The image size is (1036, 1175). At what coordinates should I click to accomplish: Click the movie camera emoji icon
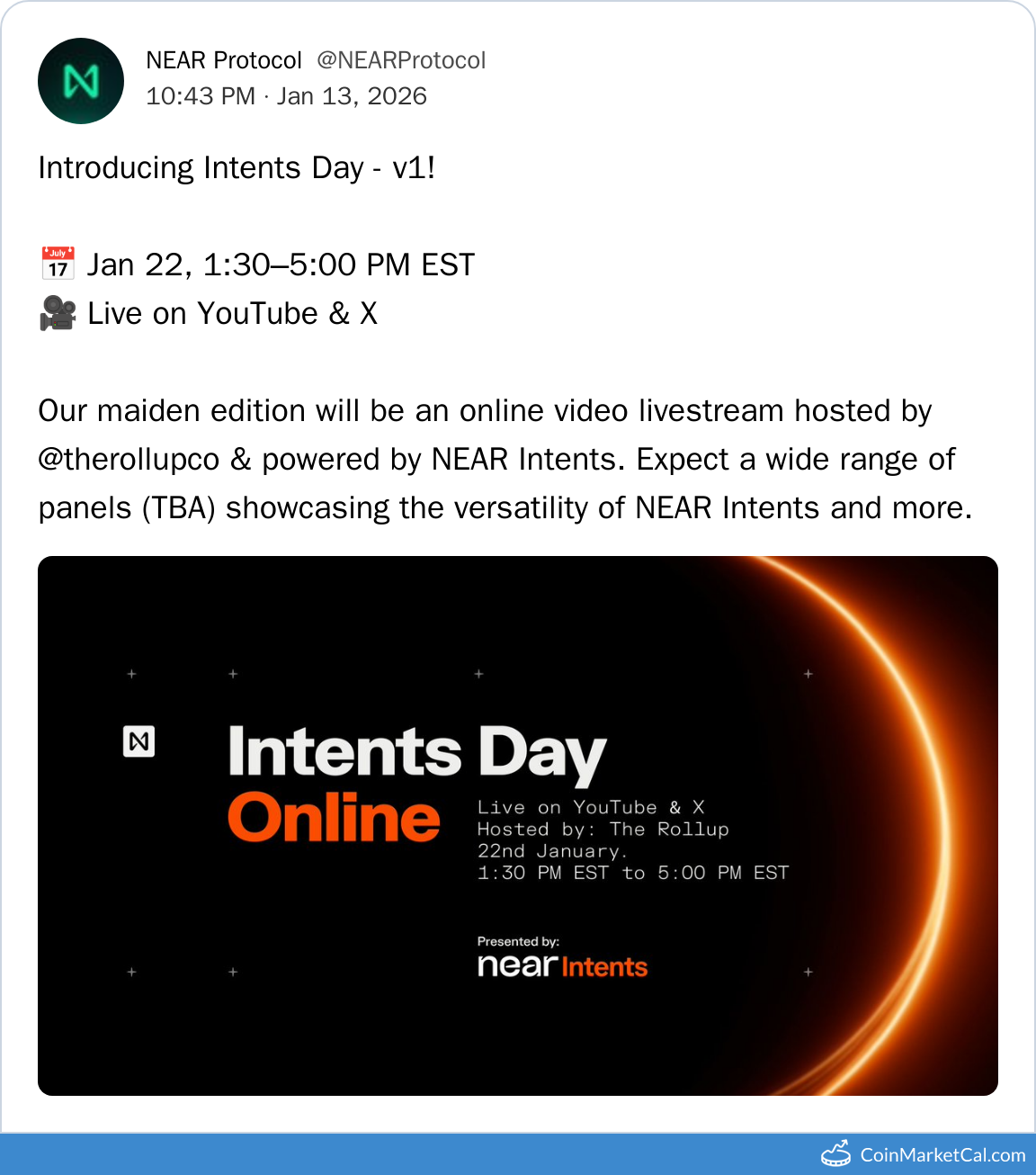tap(58, 313)
